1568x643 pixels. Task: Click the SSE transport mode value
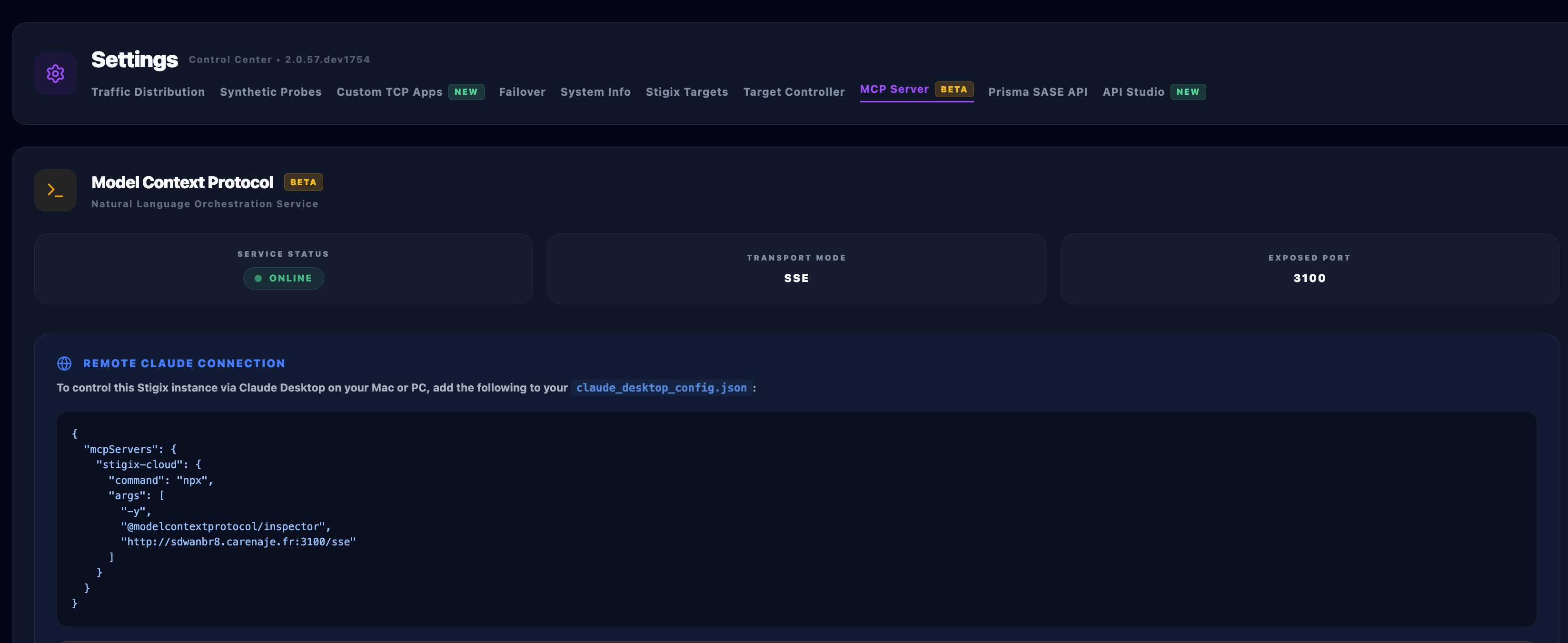(x=796, y=278)
